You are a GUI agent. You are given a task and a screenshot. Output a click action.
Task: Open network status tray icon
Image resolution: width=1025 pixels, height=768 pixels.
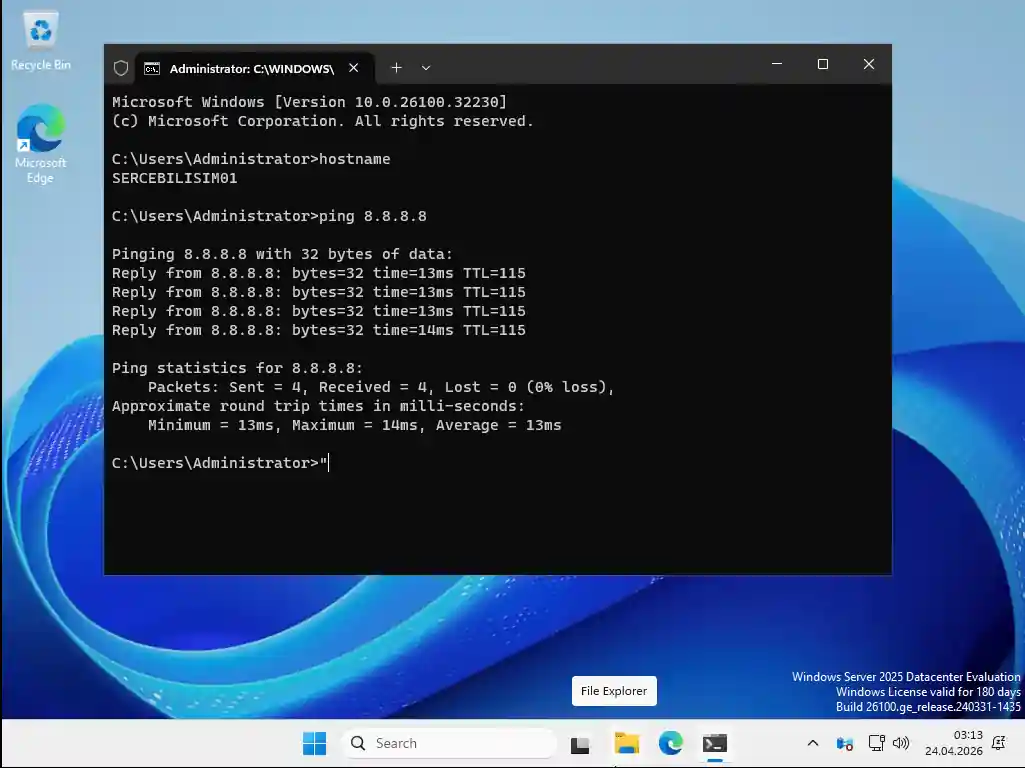click(876, 743)
